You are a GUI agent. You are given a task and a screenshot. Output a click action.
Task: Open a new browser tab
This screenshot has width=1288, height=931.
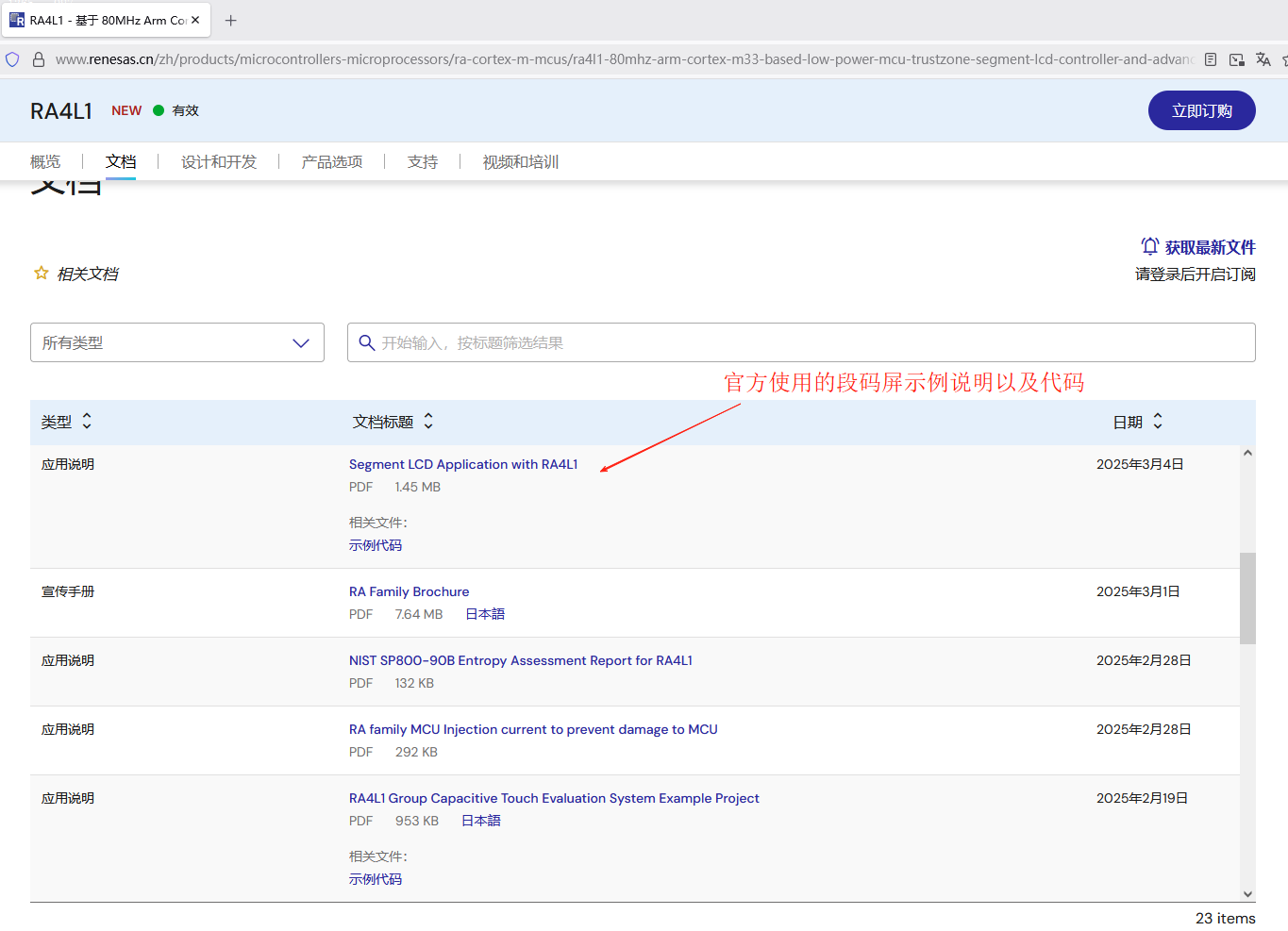(x=231, y=20)
